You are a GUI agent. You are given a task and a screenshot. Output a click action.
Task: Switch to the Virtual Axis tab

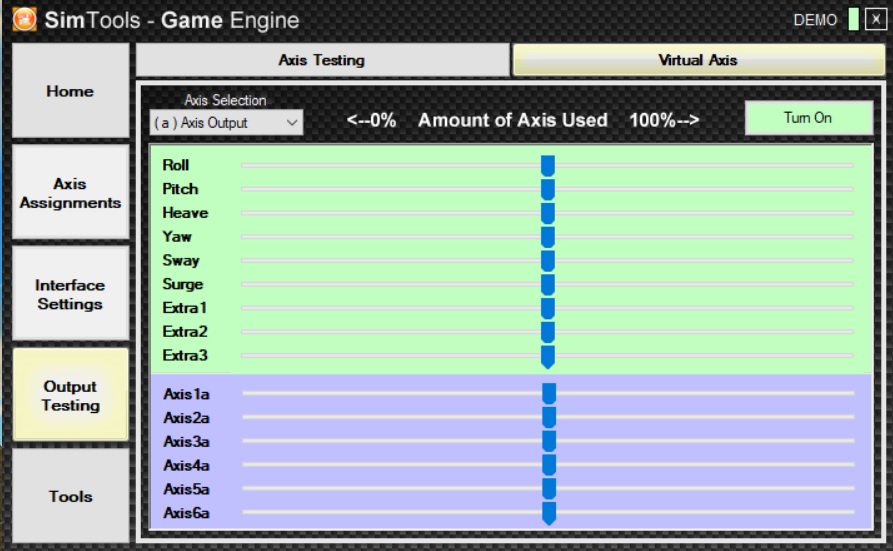(697, 60)
